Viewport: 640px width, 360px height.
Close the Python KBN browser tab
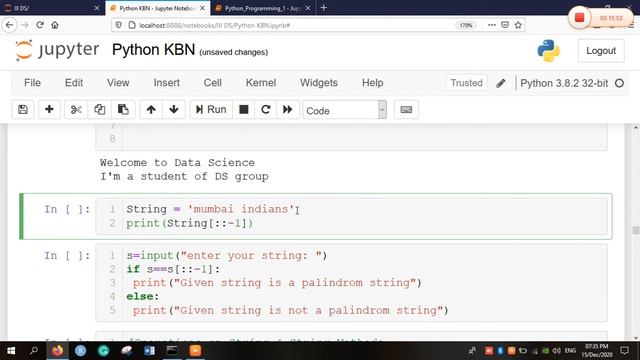click(202, 8)
